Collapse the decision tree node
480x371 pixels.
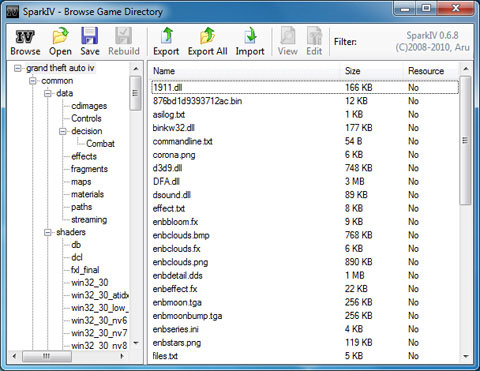click(x=63, y=131)
